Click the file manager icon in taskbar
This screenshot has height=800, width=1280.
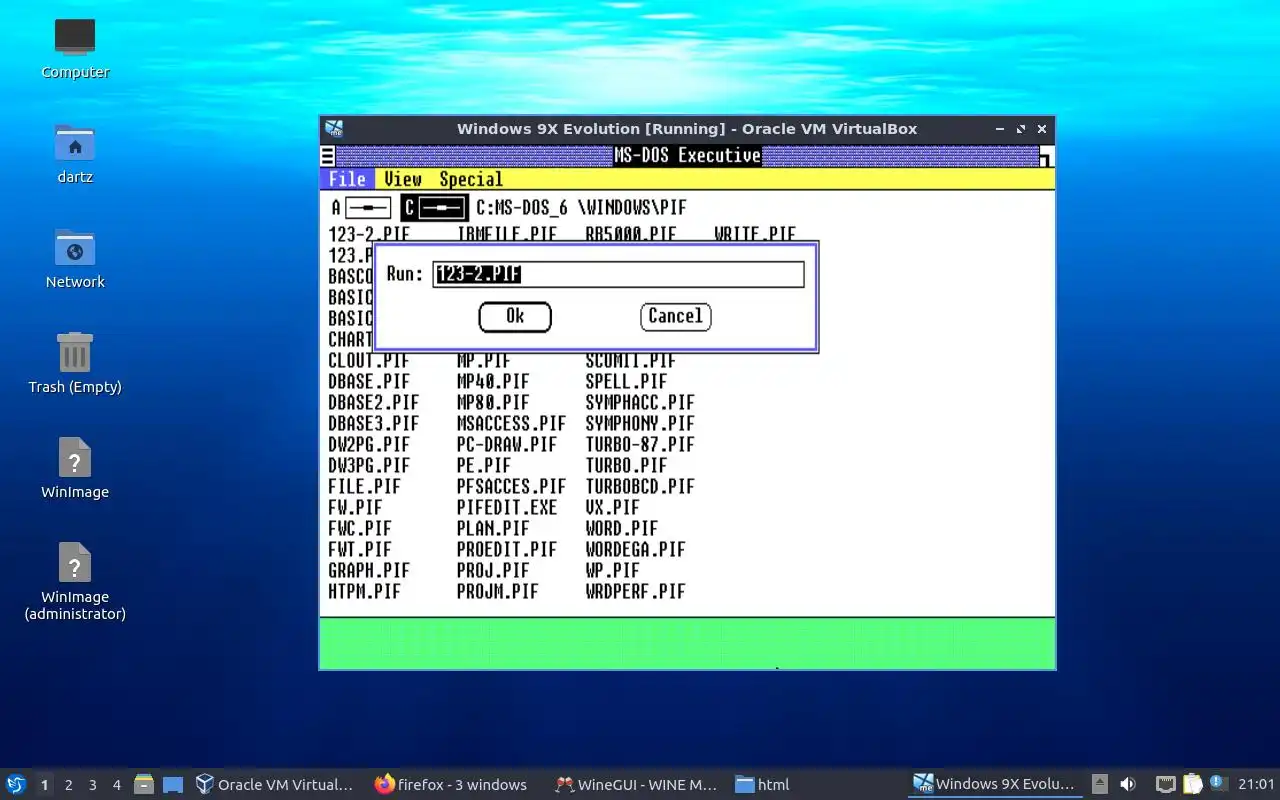pyautogui.click(x=144, y=784)
